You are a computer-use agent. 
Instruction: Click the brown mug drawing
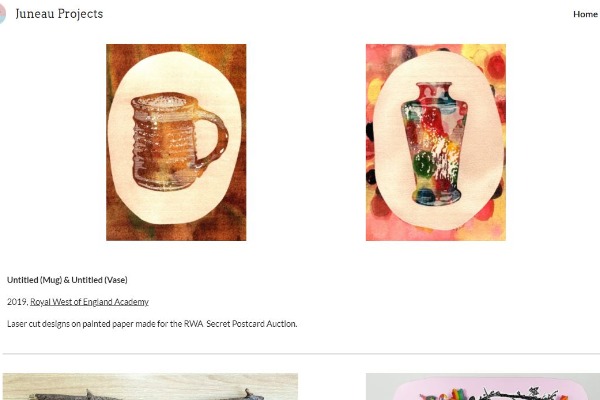[179, 142]
